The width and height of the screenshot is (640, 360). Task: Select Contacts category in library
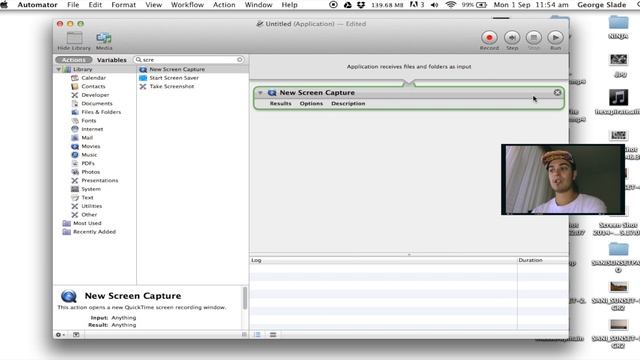coord(93,86)
